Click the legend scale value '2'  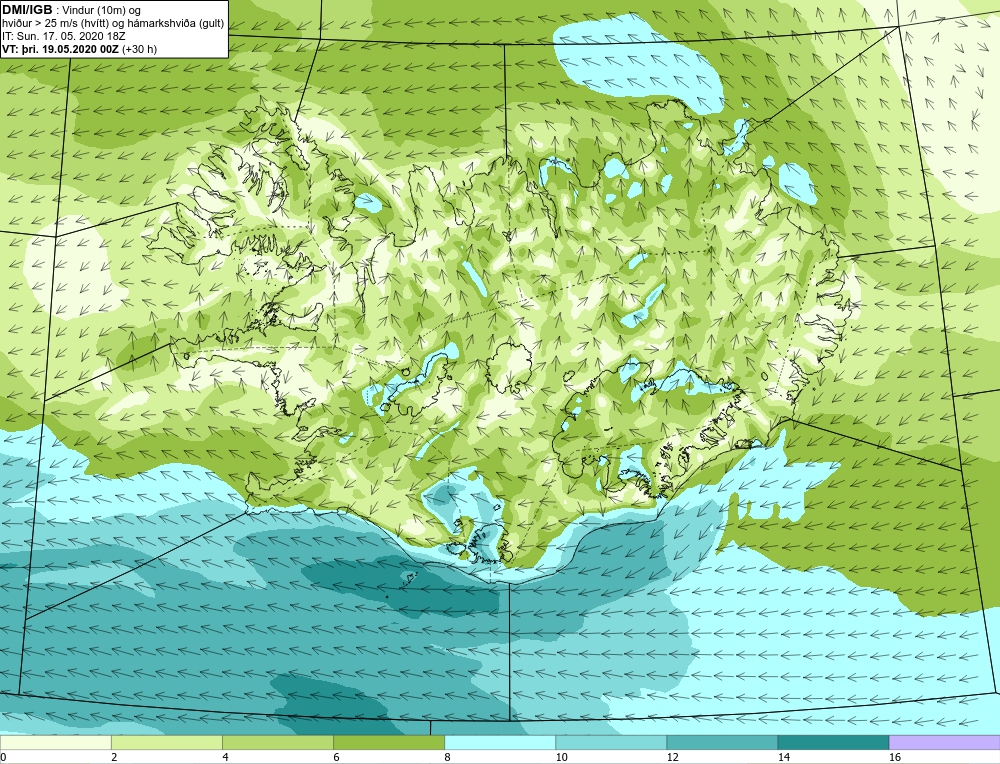(114, 758)
